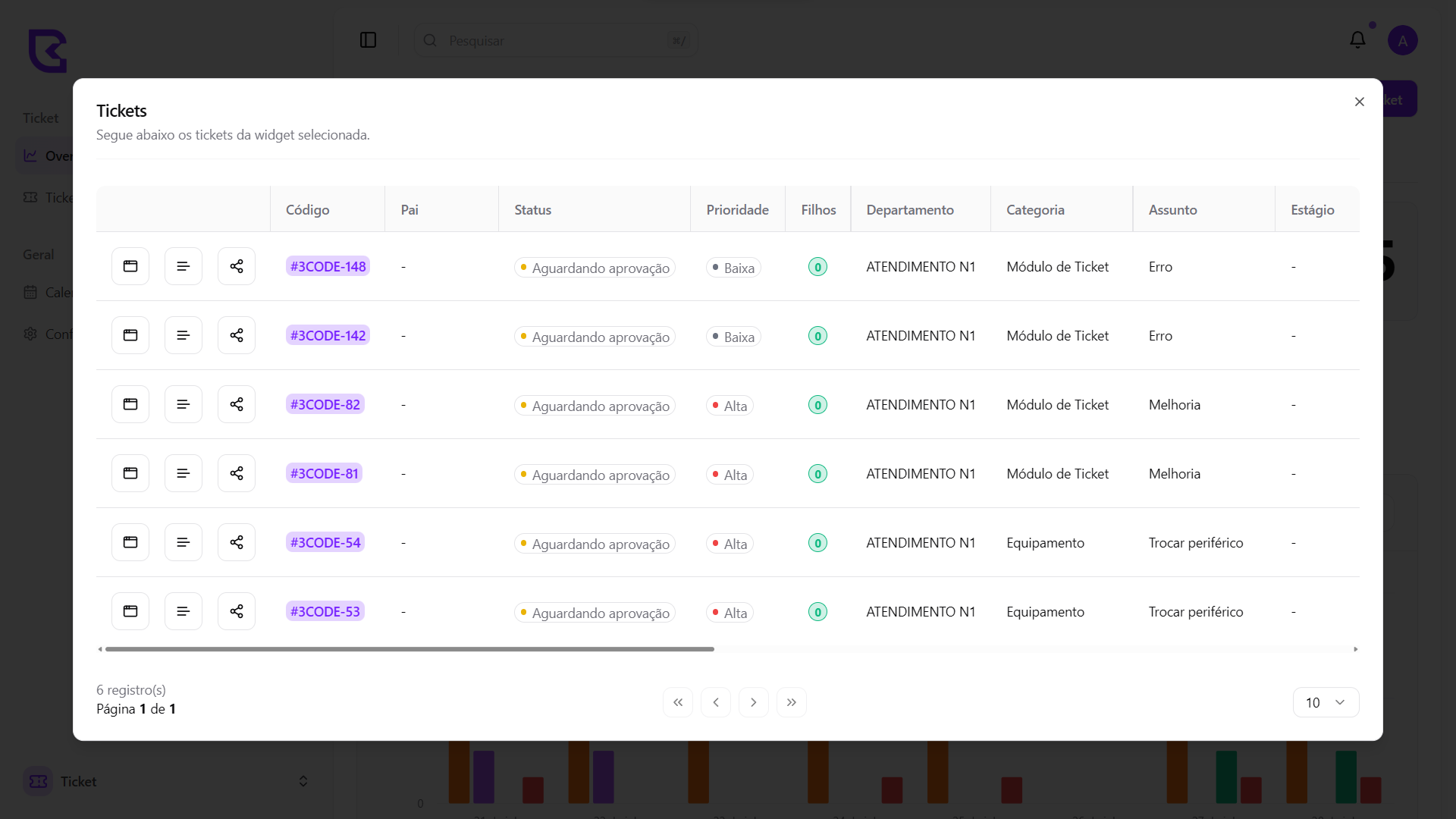Click details lines icon for #3CODE-142
Viewport: 1456px width, 819px height.
pos(184,335)
